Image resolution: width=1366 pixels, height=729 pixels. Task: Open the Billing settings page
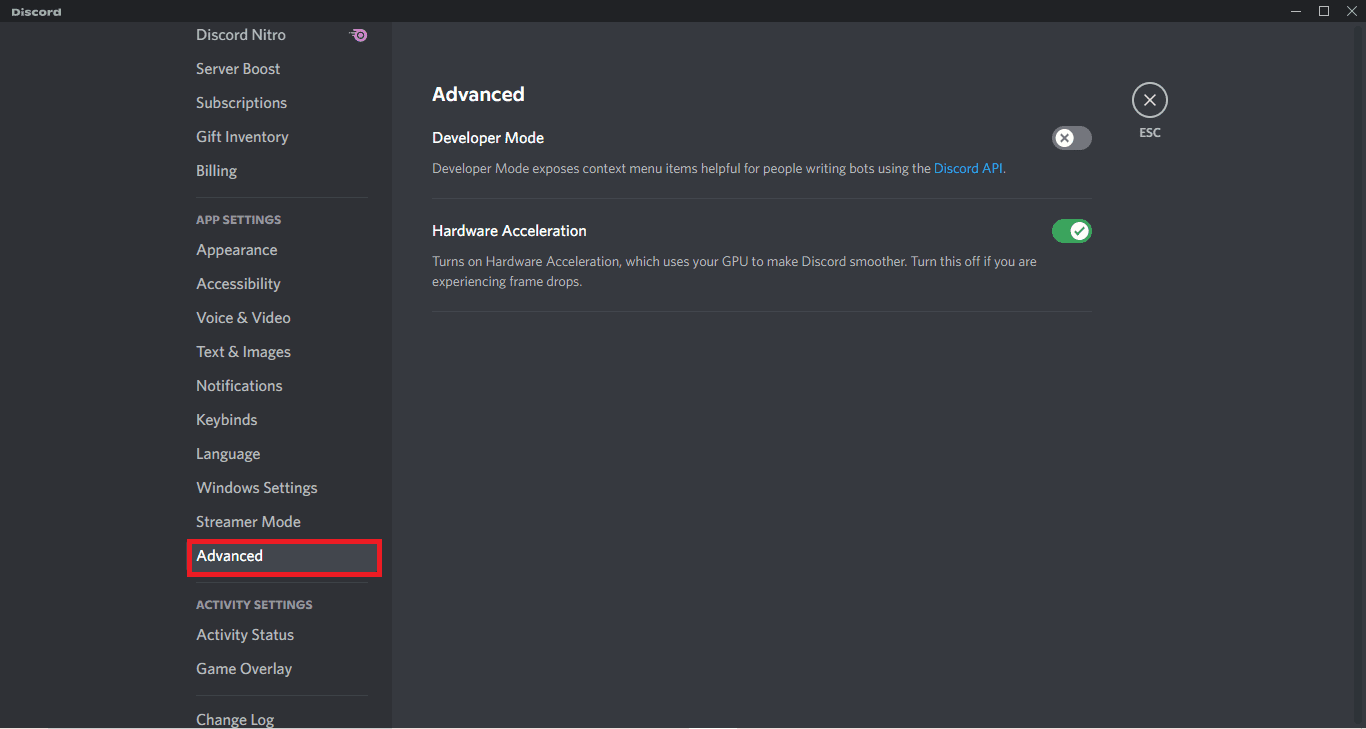216,170
